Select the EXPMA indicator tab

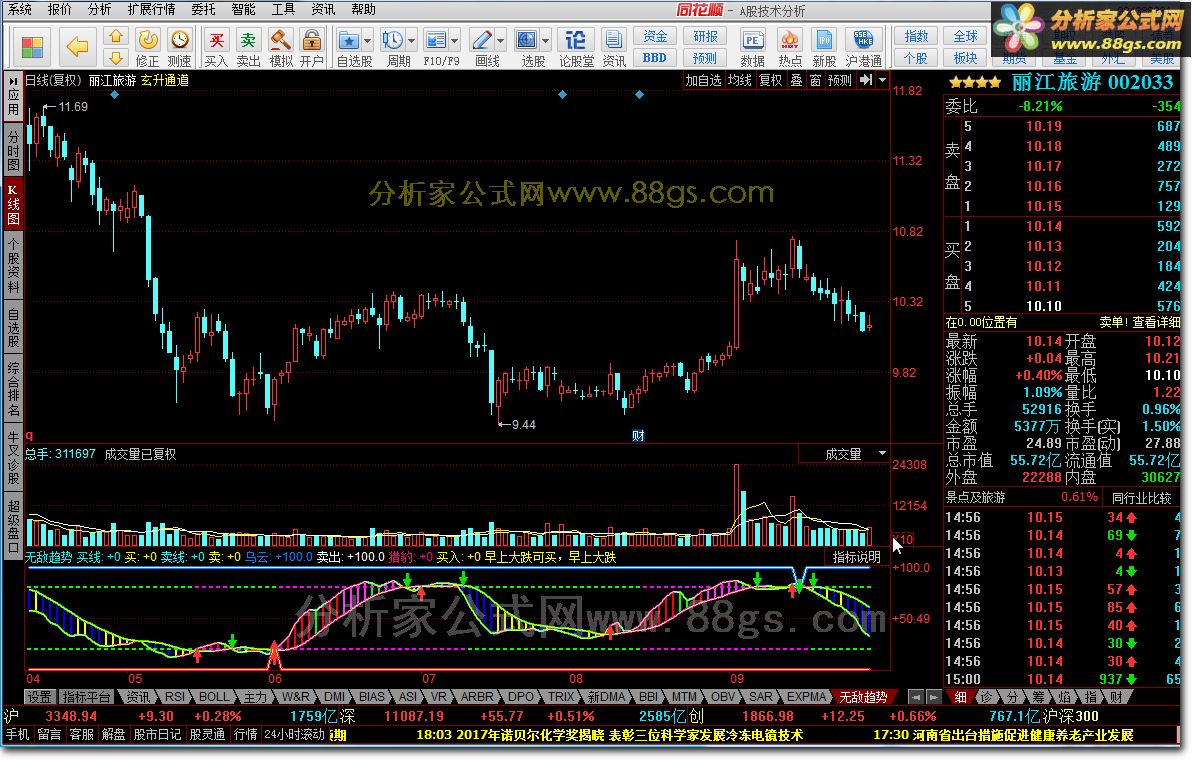coord(806,697)
